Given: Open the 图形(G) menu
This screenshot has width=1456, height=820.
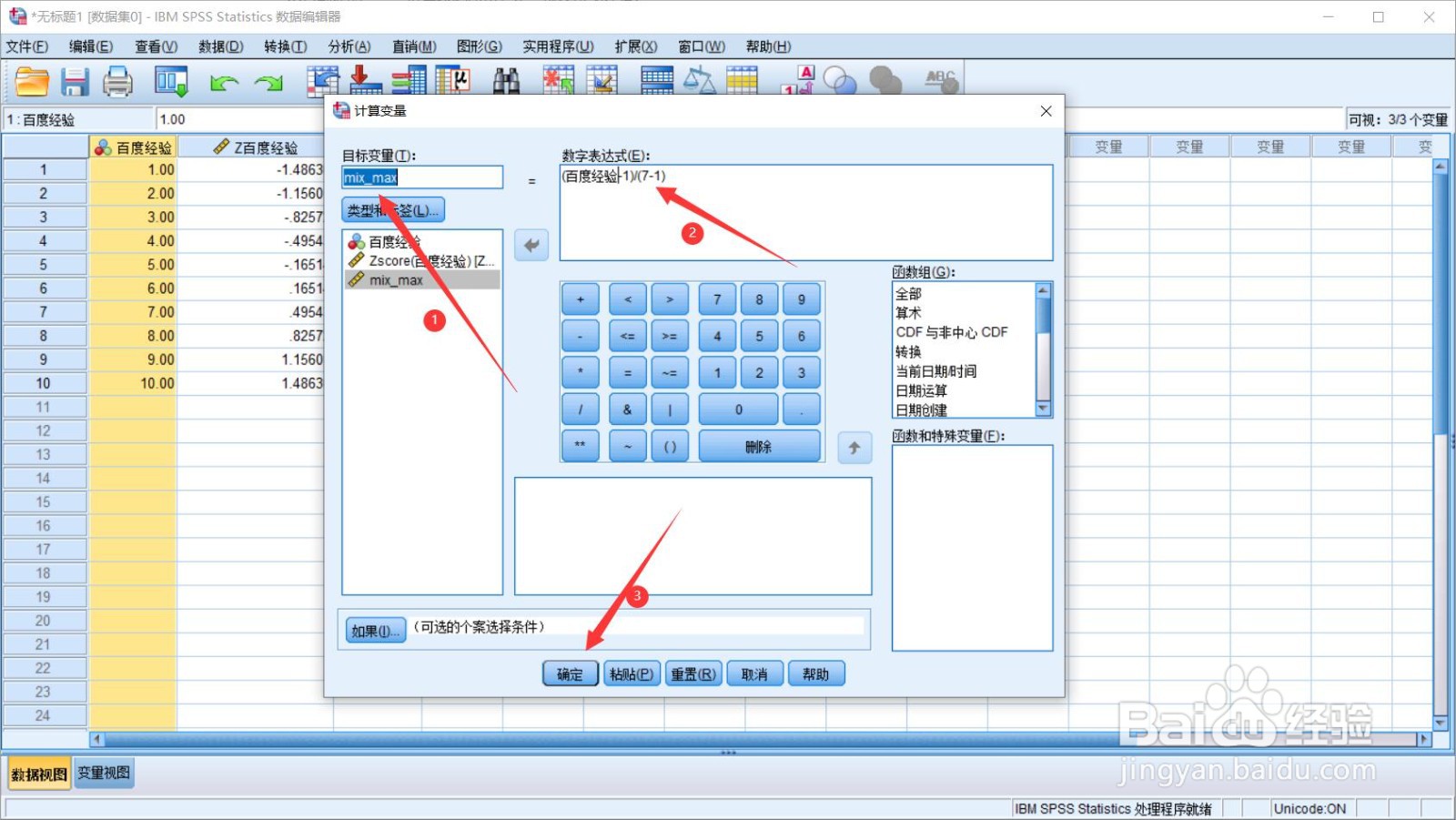Looking at the screenshot, I should [x=480, y=46].
